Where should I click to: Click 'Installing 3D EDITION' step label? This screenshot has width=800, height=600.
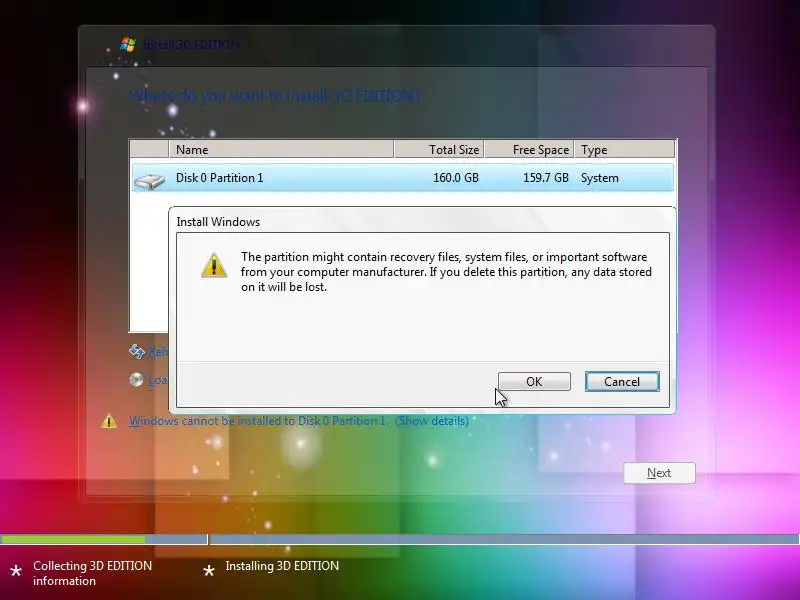click(x=282, y=566)
